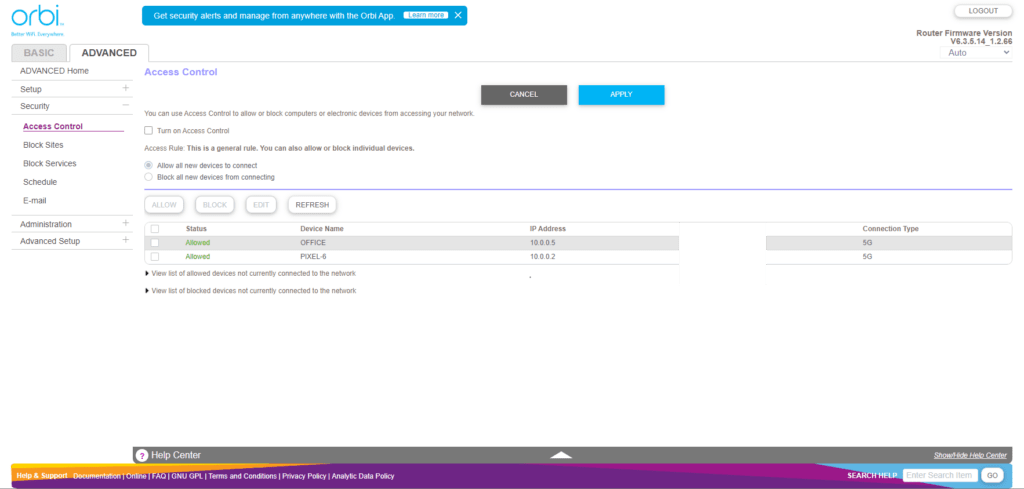Image resolution: width=1024 pixels, height=489 pixels.
Task: Tick the PIXEL-6 device row checkbox
Action: point(154,257)
